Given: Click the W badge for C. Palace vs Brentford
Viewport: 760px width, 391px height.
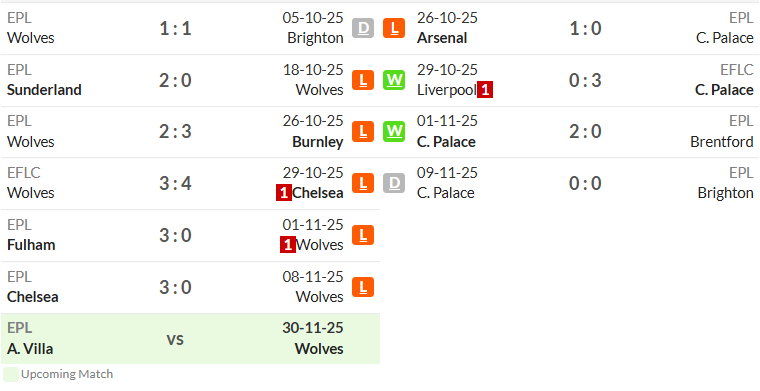Looking at the screenshot, I should tap(394, 131).
